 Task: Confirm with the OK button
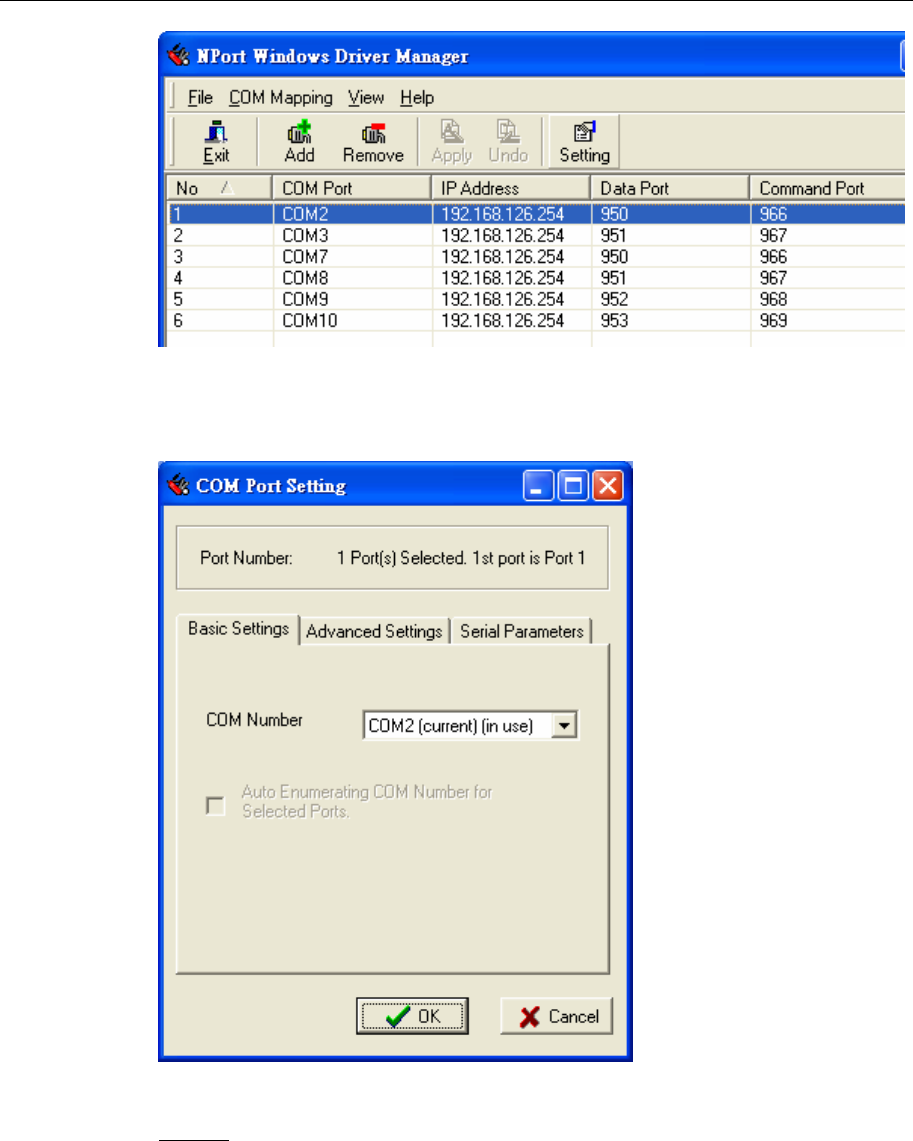tap(412, 1016)
